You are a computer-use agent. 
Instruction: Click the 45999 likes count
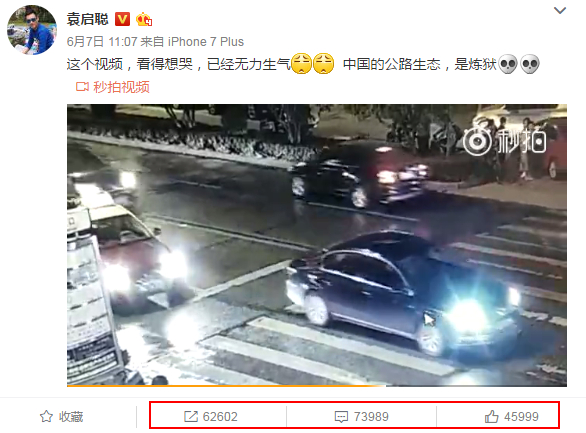[x=521, y=417]
